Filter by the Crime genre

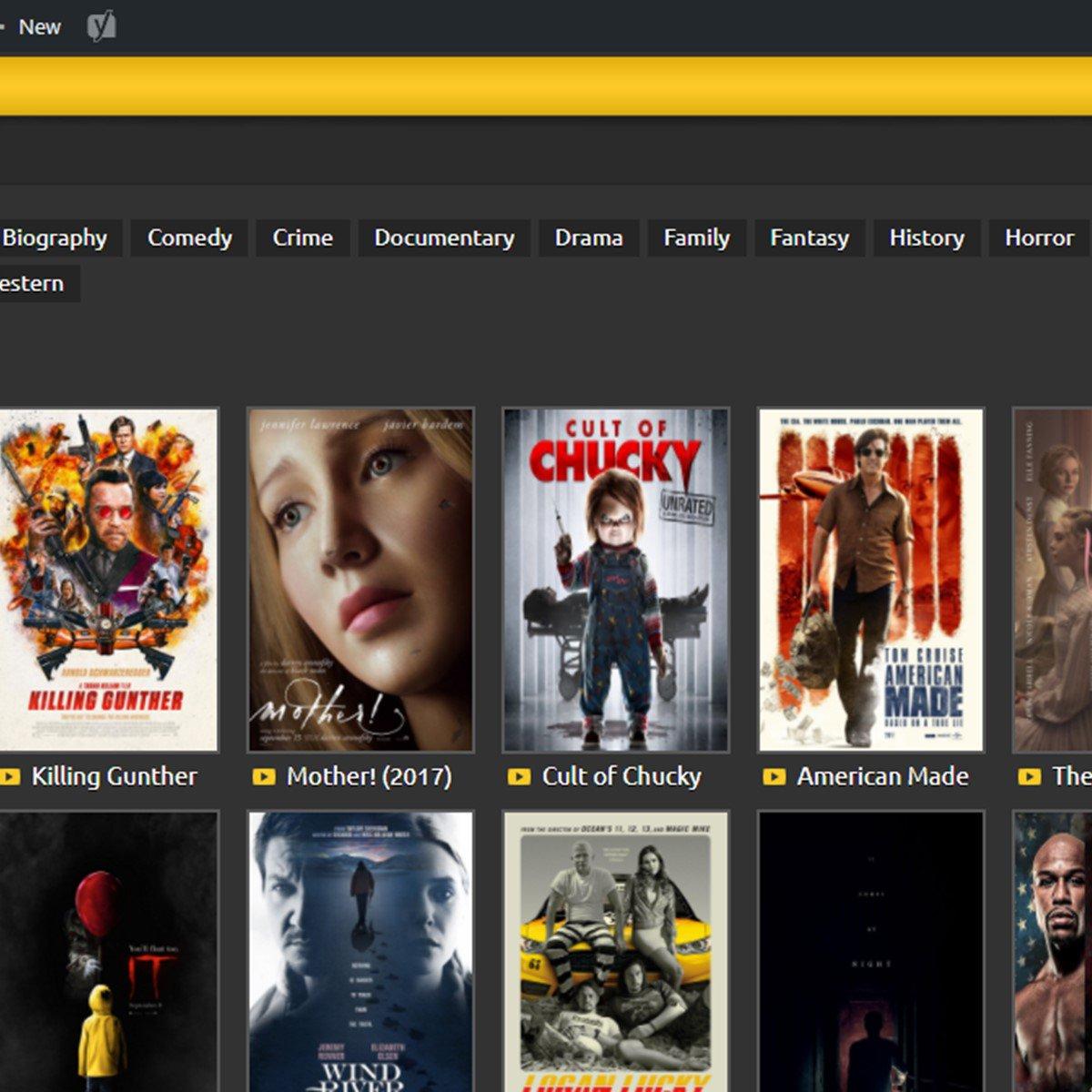tap(302, 238)
